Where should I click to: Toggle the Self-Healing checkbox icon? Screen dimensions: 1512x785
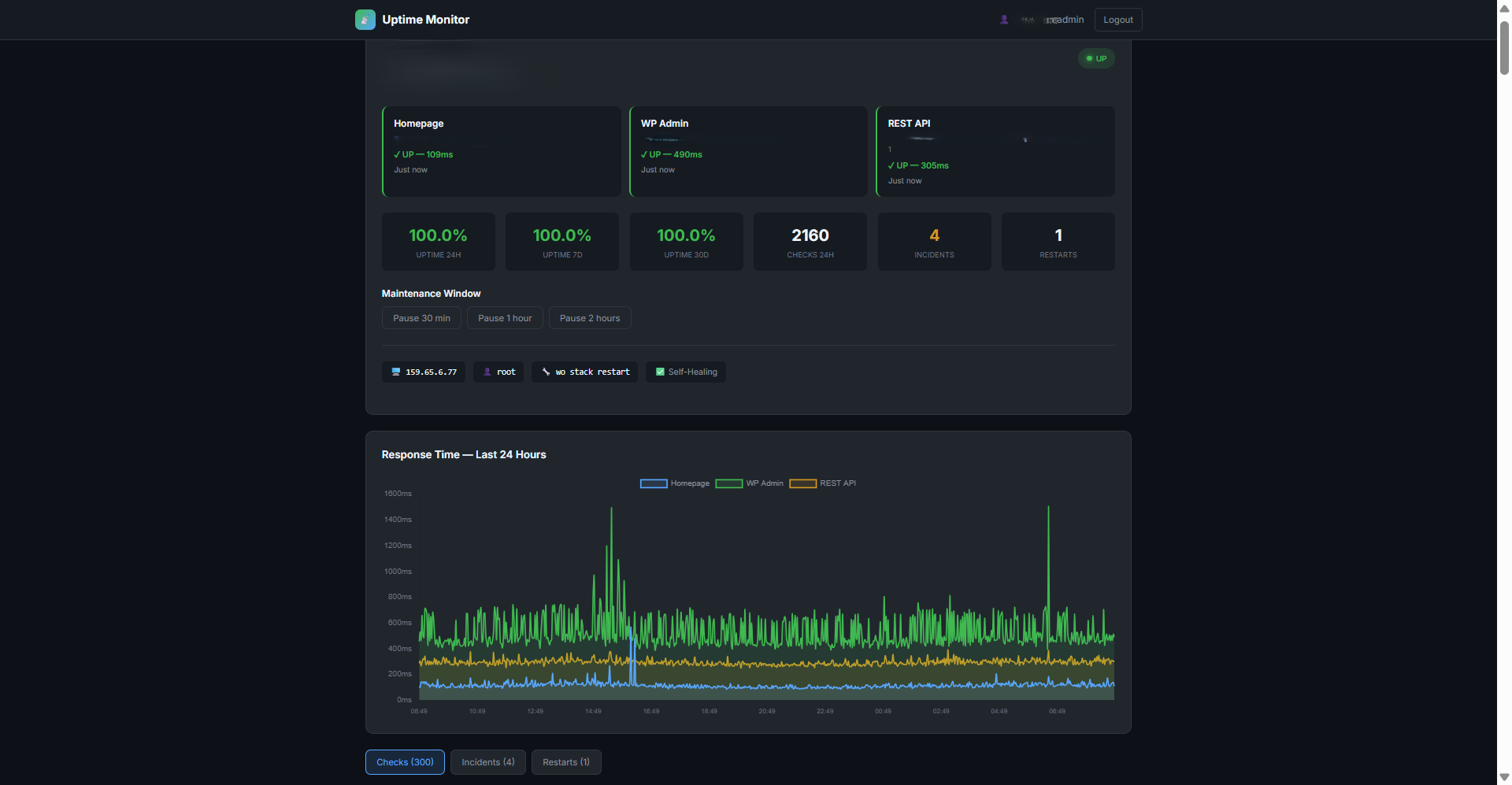pyautogui.click(x=660, y=372)
